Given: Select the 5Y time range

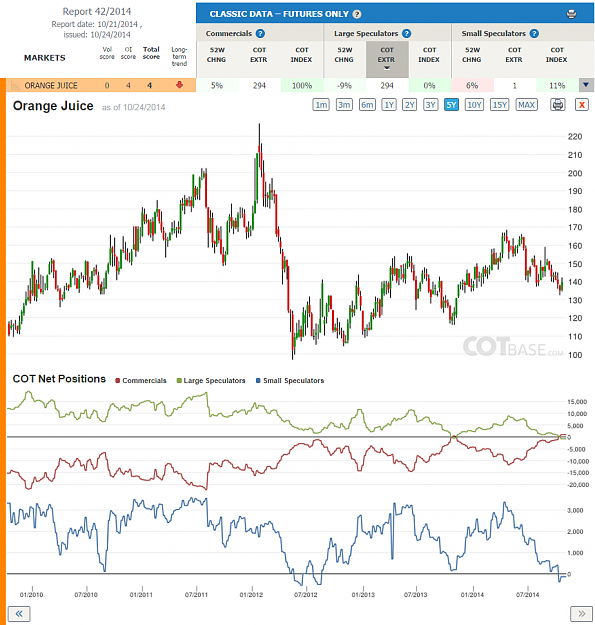Looking at the screenshot, I should click(x=451, y=105).
